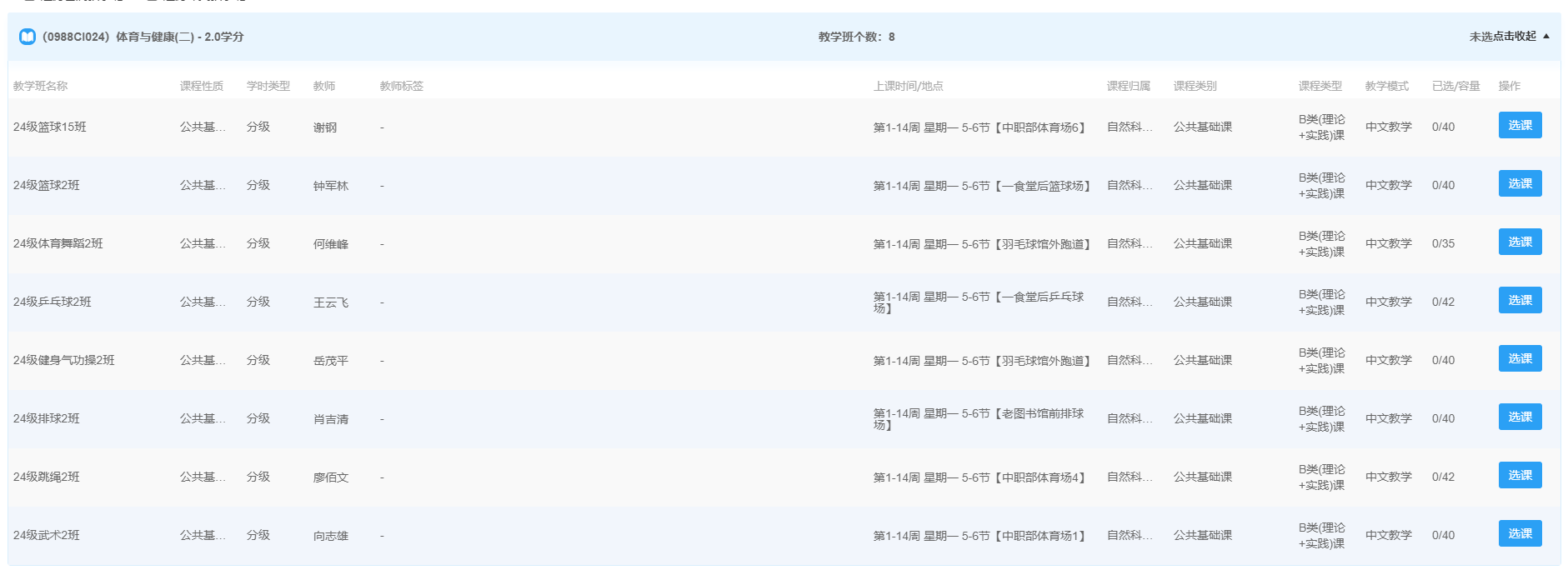Click the 上课时间/地点 column header
Image resolution: width=1568 pixels, height=575 pixels.
click(908, 86)
